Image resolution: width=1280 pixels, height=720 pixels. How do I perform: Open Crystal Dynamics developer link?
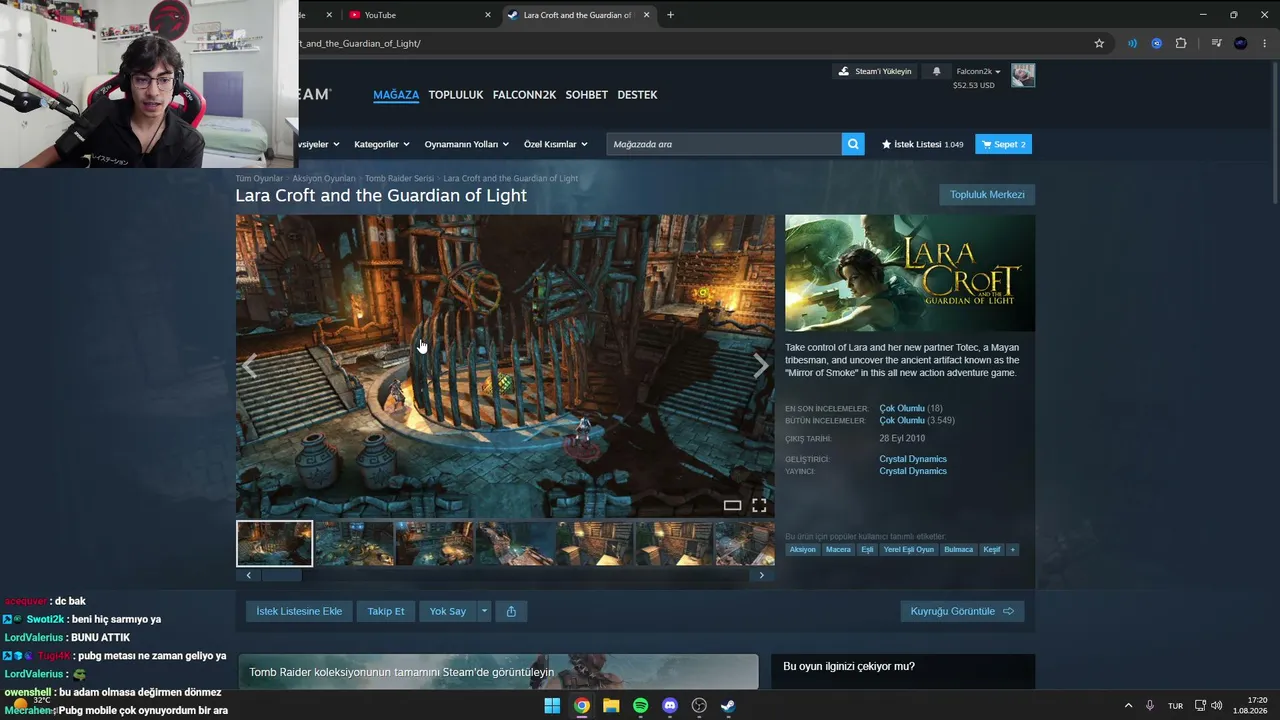point(913,459)
